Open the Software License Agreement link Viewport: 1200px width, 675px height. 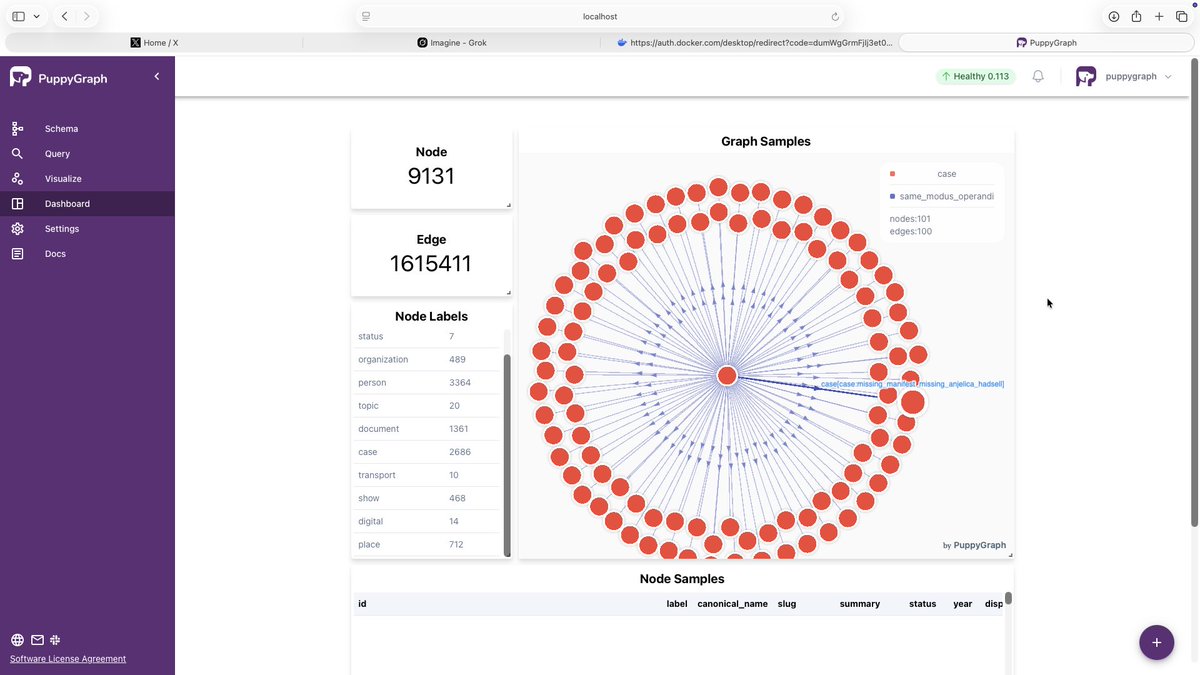point(68,659)
